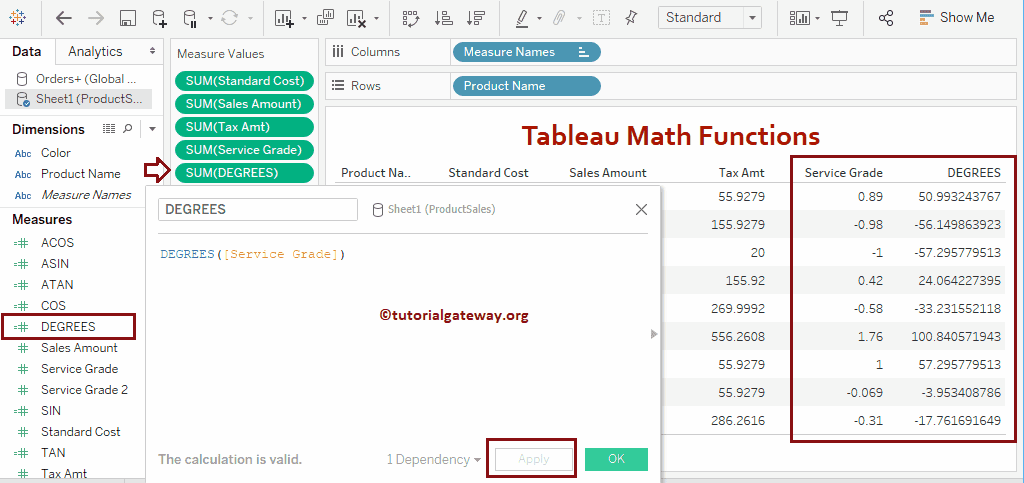The width and height of the screenshot is (1024, 483).
Task: Click the Presentation Mode icon
Action: 839,18
